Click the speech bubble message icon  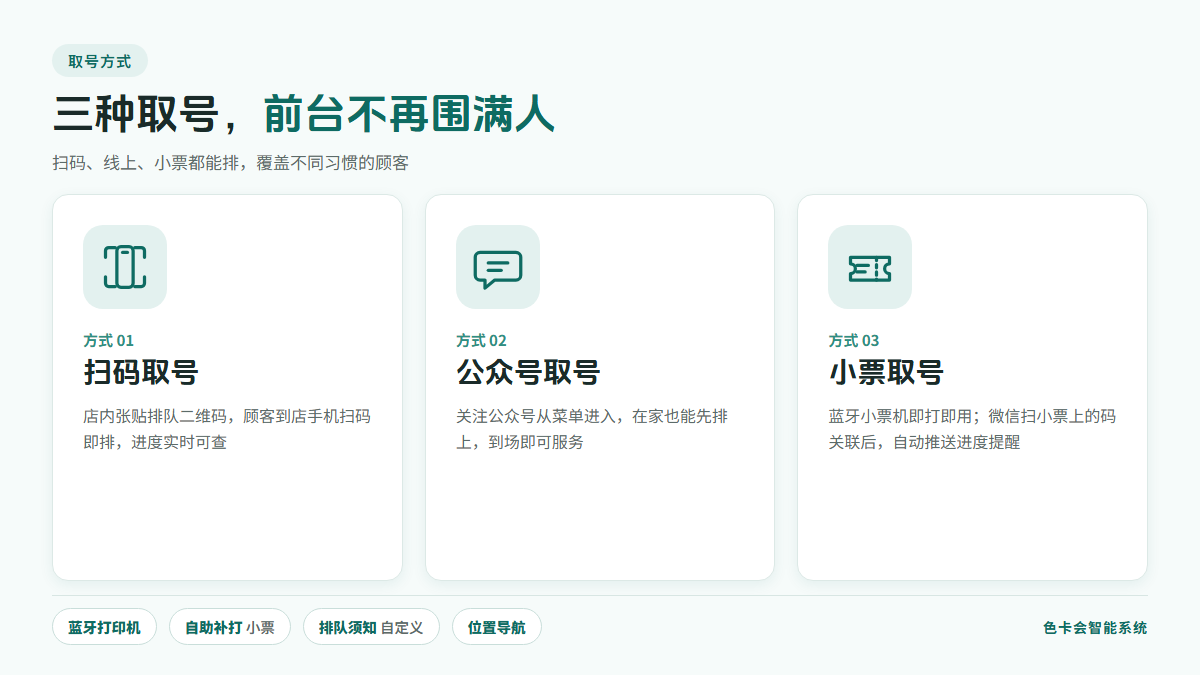tap(498, 267)
